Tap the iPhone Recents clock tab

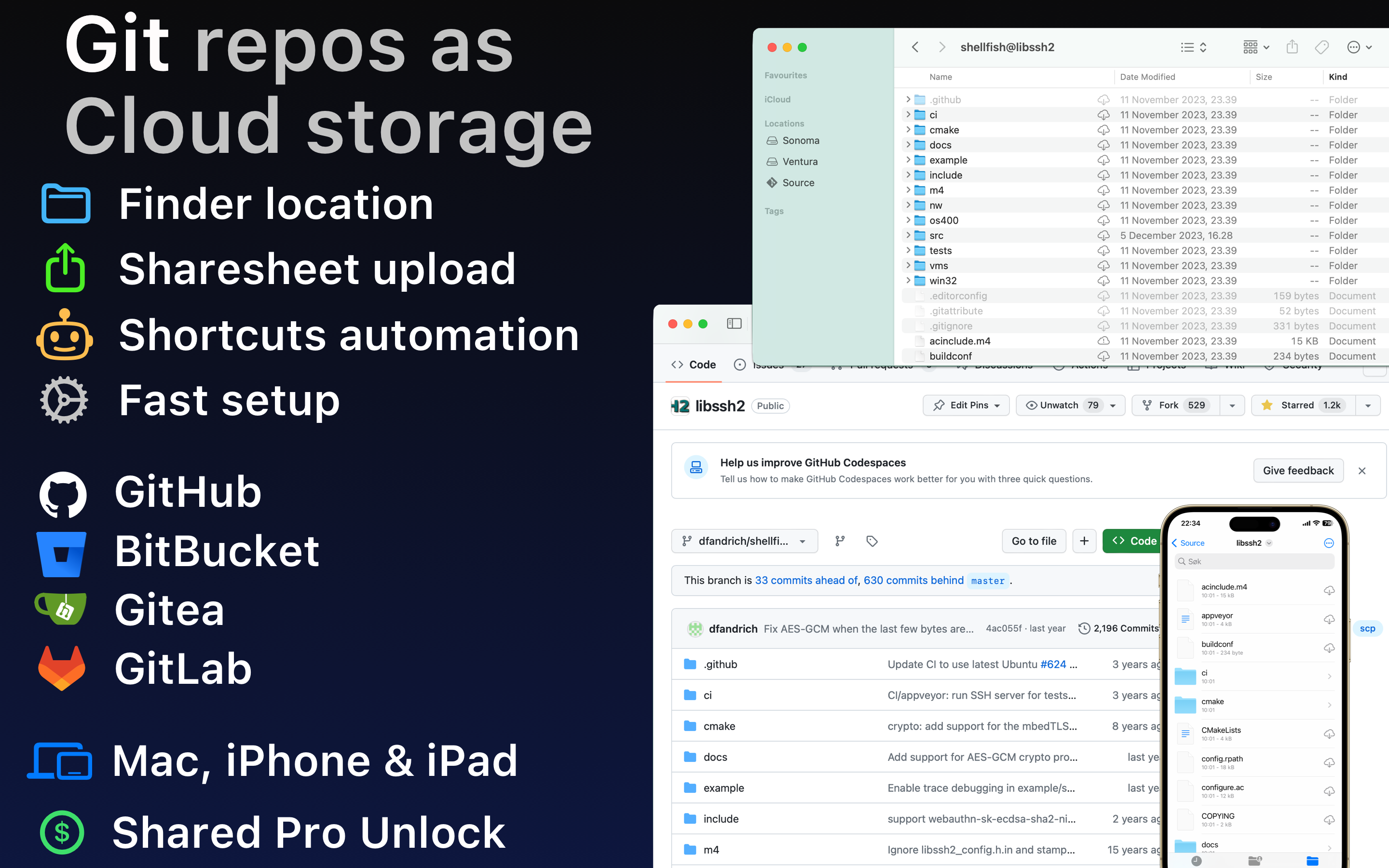coord(1196,861)
